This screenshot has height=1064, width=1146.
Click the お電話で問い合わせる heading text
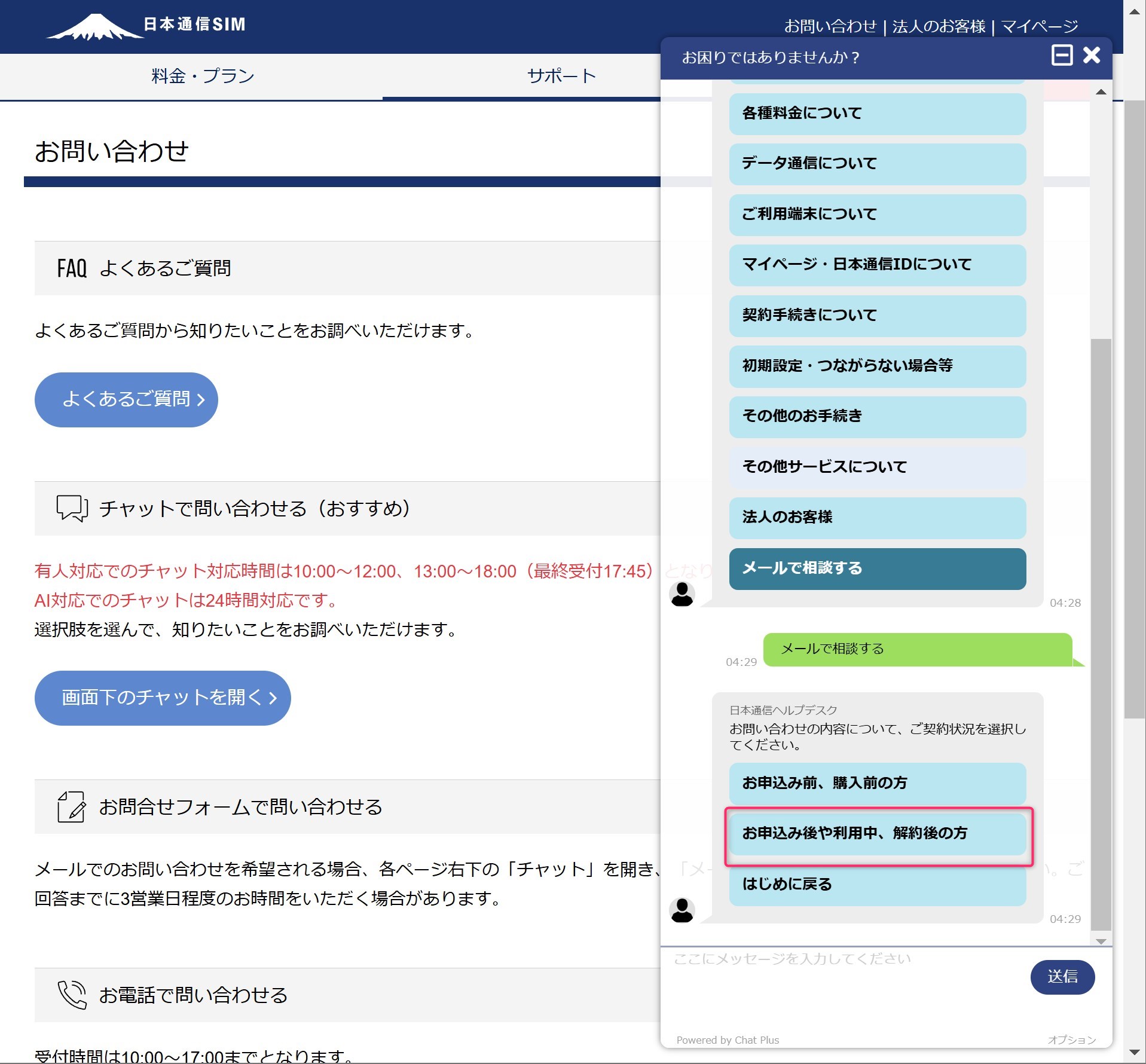coord(193,995)
